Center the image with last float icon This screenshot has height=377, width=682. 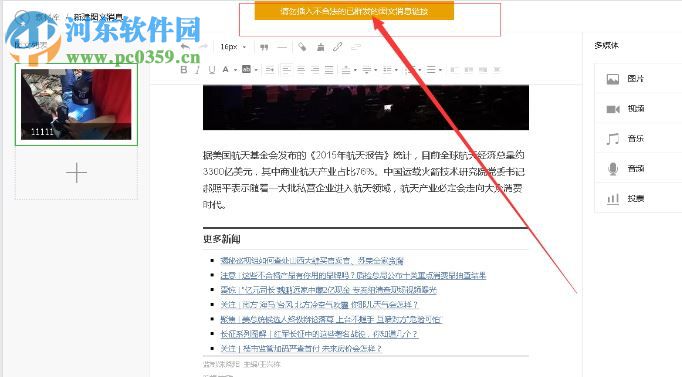[497, 70]
